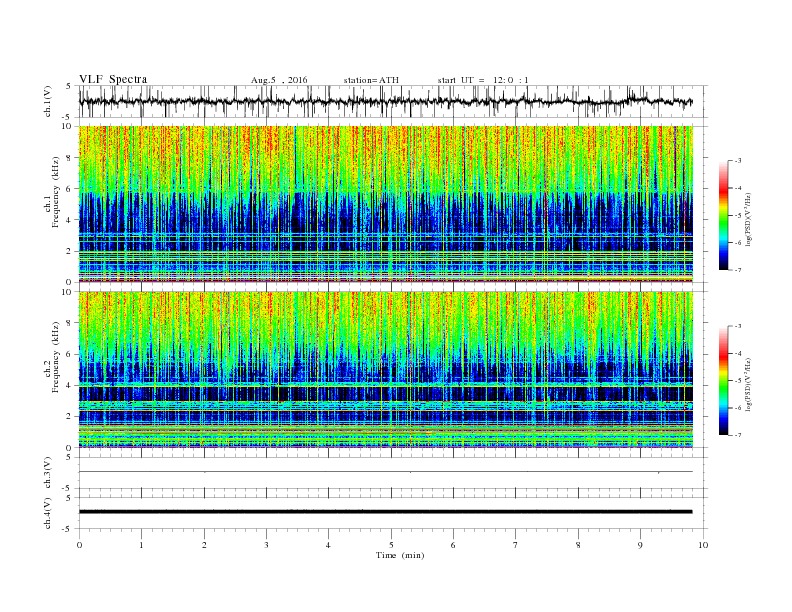Click the '5' tick on the time axis

[391, 545]
